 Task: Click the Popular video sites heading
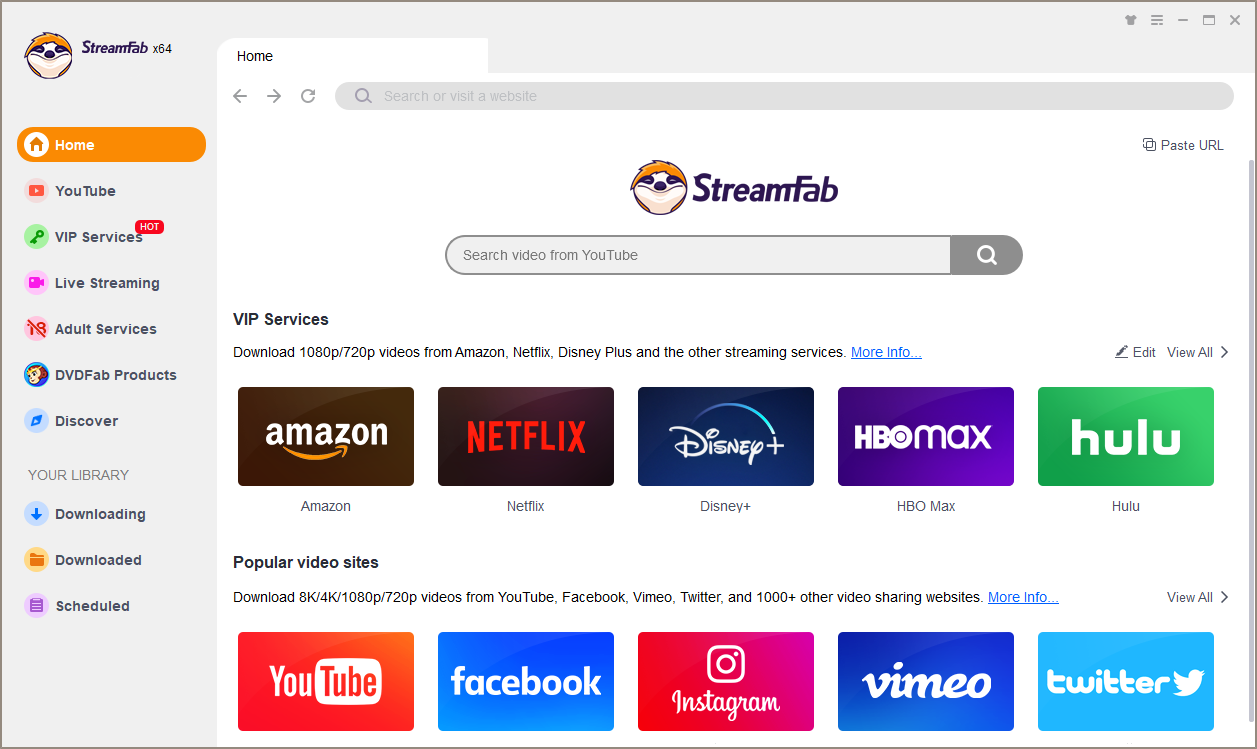click(x=306, y=562)
